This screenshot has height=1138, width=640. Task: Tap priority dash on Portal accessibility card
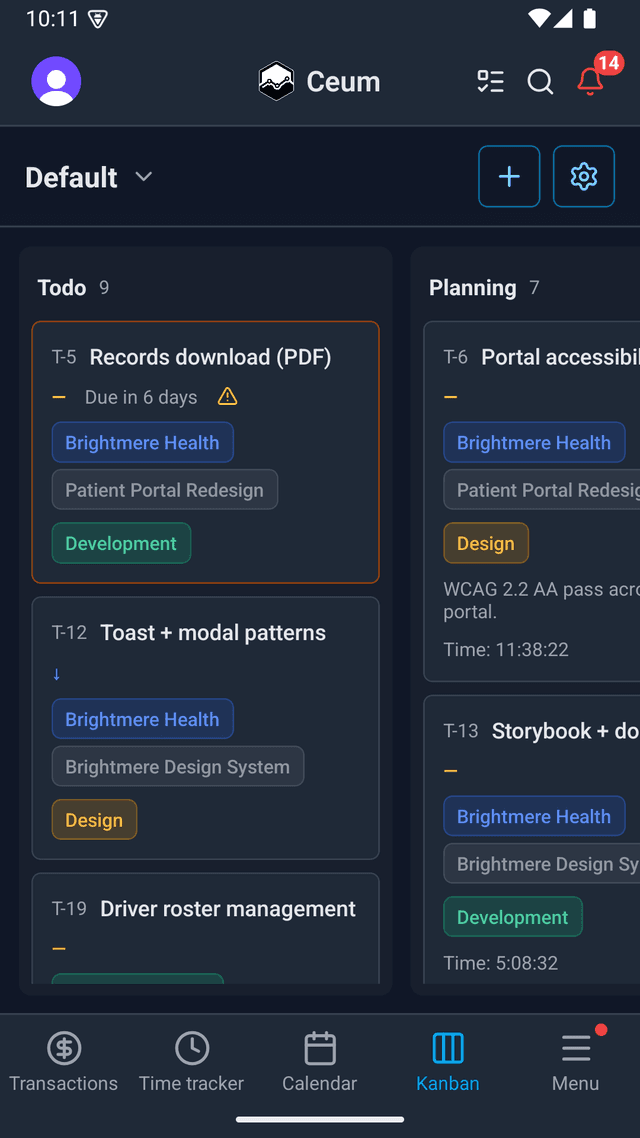(451, 397)
